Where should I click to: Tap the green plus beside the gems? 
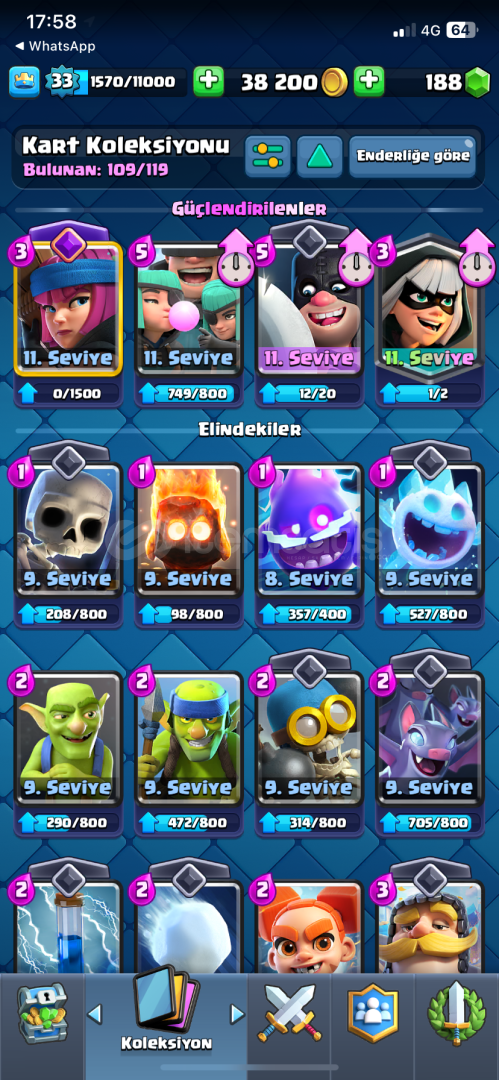[x=369, y=82]
